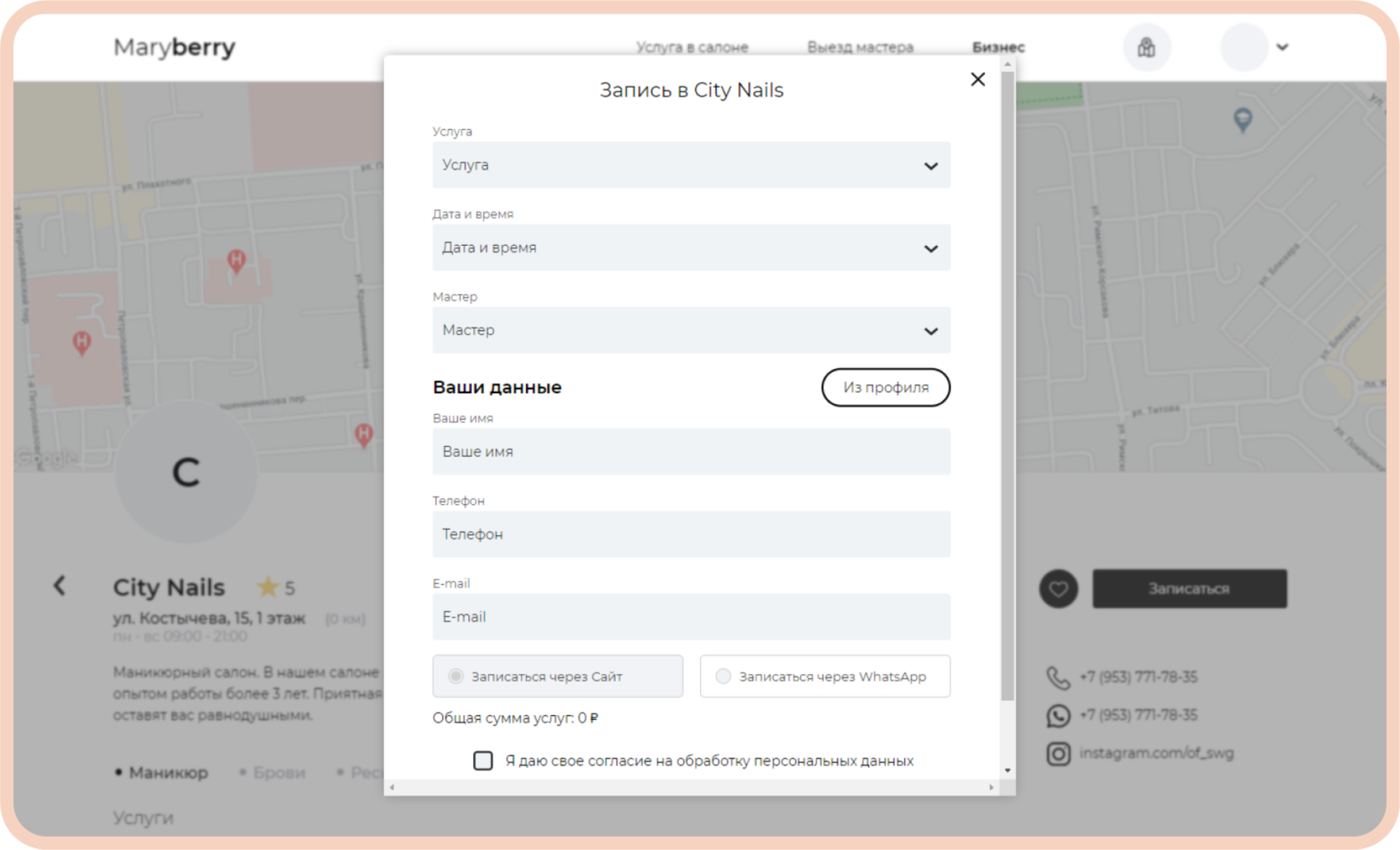Open the building icon in header
The height and width of the screenshot is (850, 1400).
coord(1147,47)
